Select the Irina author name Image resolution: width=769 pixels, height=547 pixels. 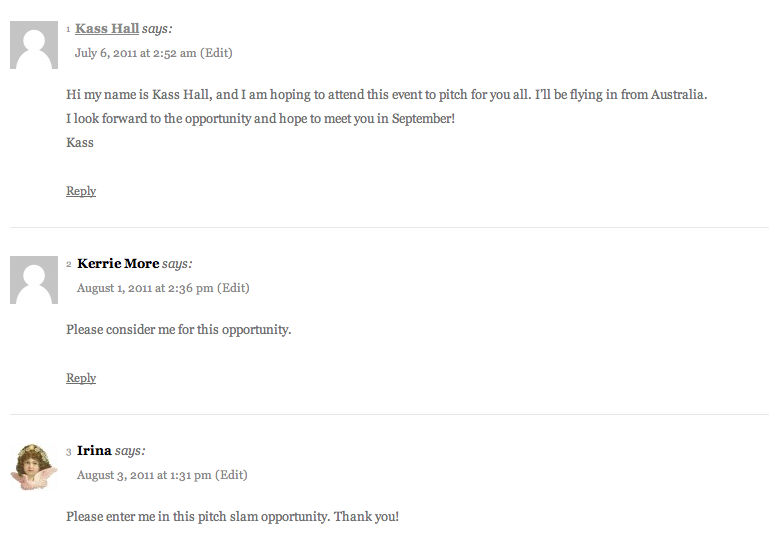94,450
